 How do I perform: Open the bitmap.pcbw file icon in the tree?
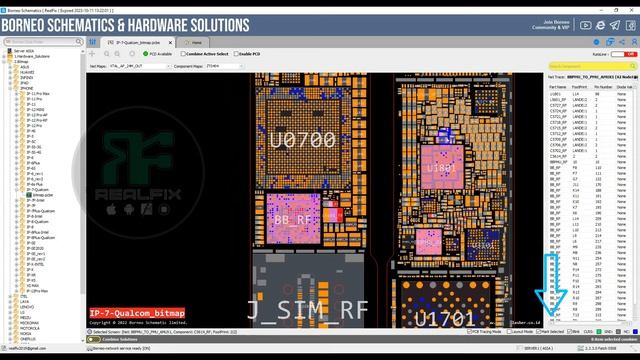point(29,195)
